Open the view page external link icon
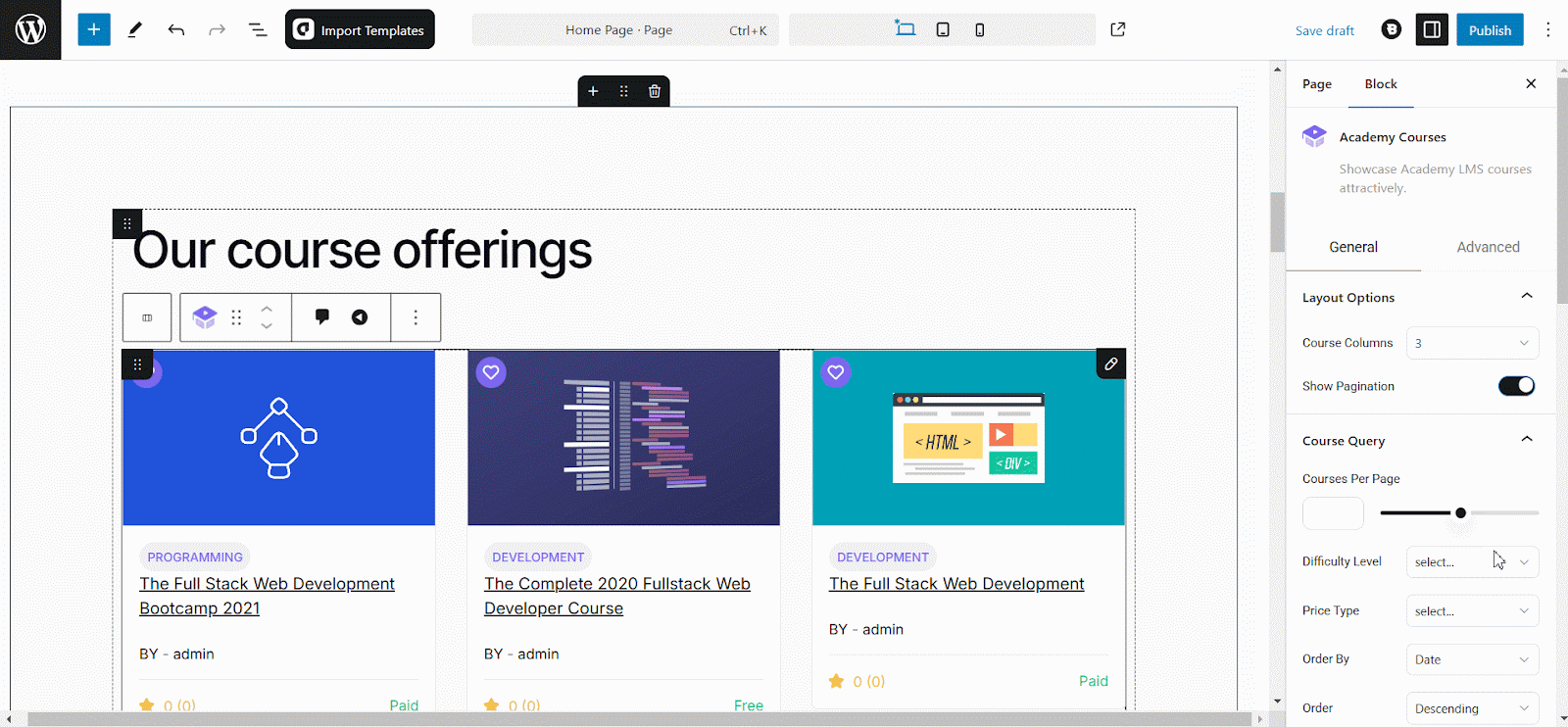This screenshot has width=1568, height=727. tap(1118, 29)
